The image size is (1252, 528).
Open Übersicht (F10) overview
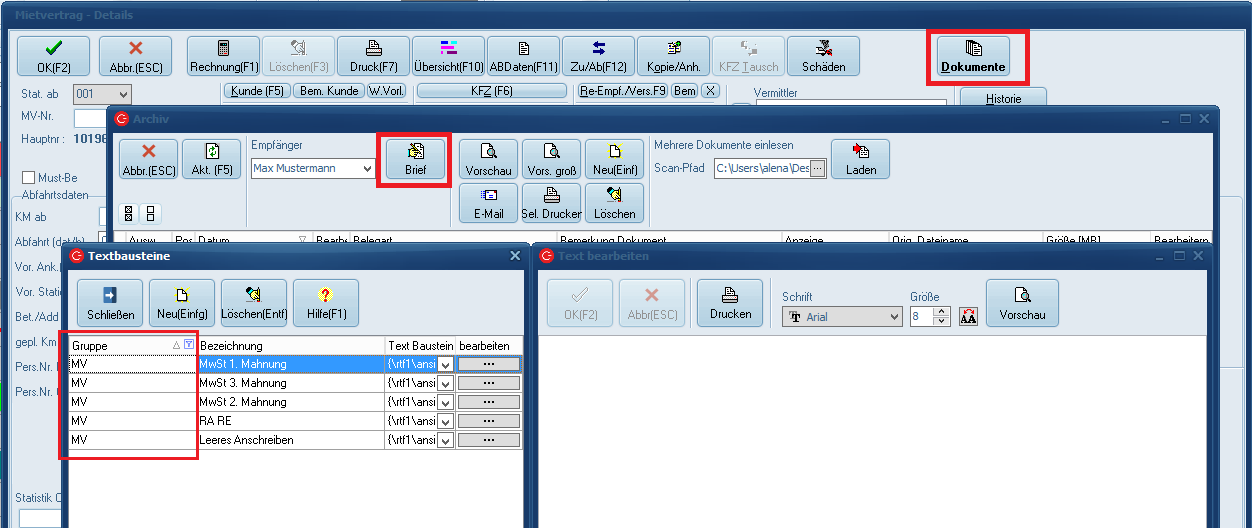(448, 56)
